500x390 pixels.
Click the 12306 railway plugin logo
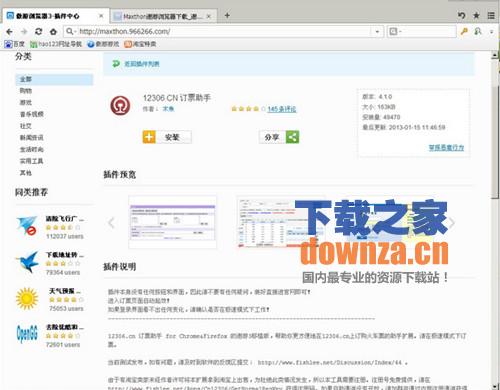click(120, 105)
